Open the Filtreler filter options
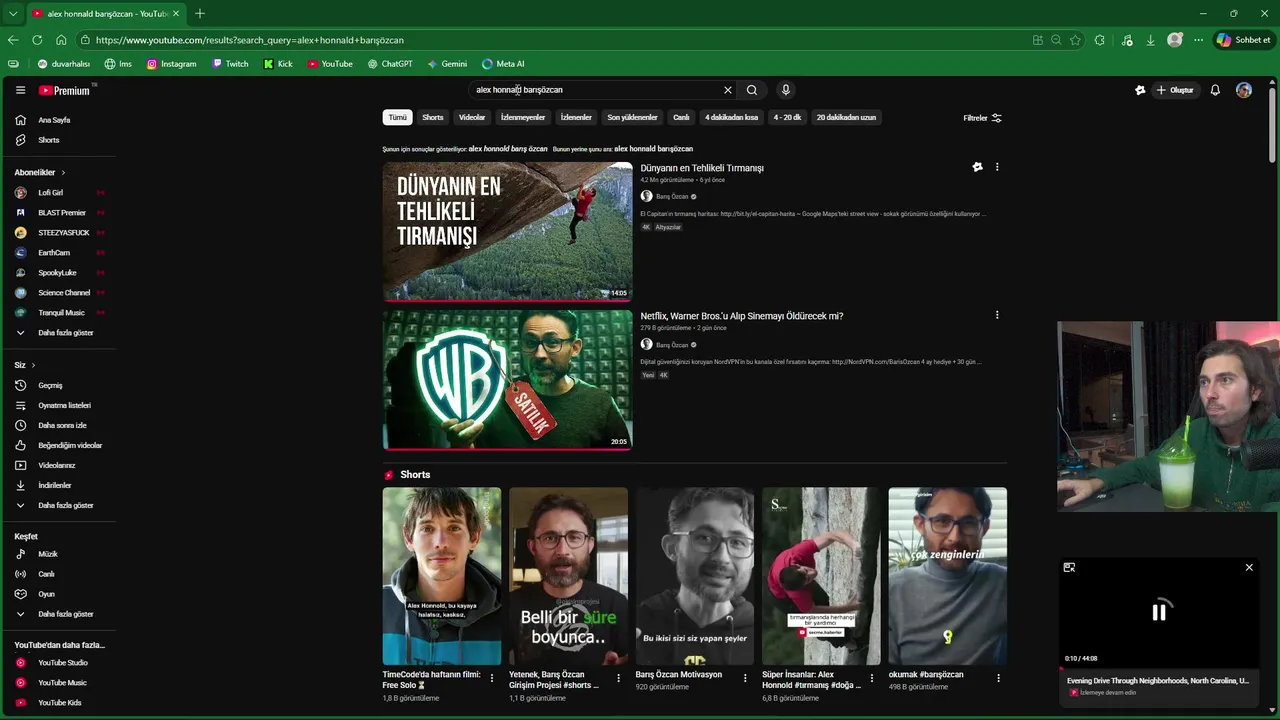The width and height of the screenshot is (1280, 720). point(982,118)
